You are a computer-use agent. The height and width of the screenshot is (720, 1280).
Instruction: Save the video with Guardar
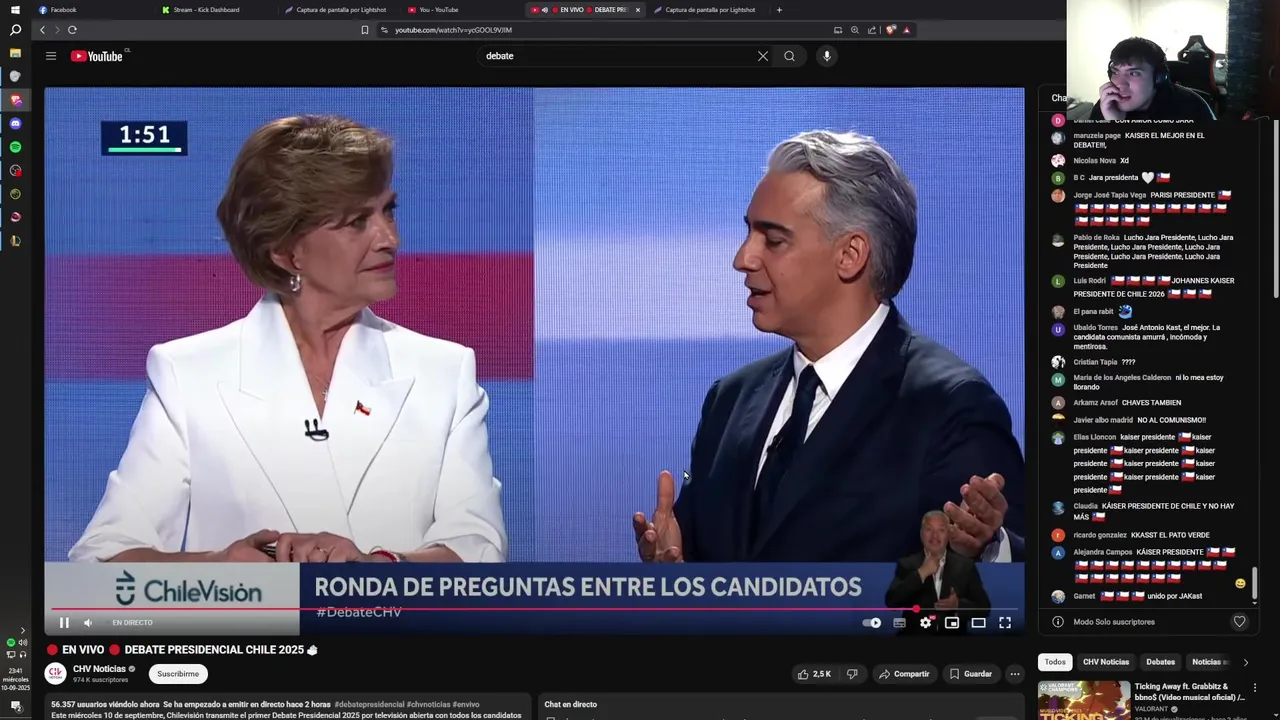tap(970, 674)
